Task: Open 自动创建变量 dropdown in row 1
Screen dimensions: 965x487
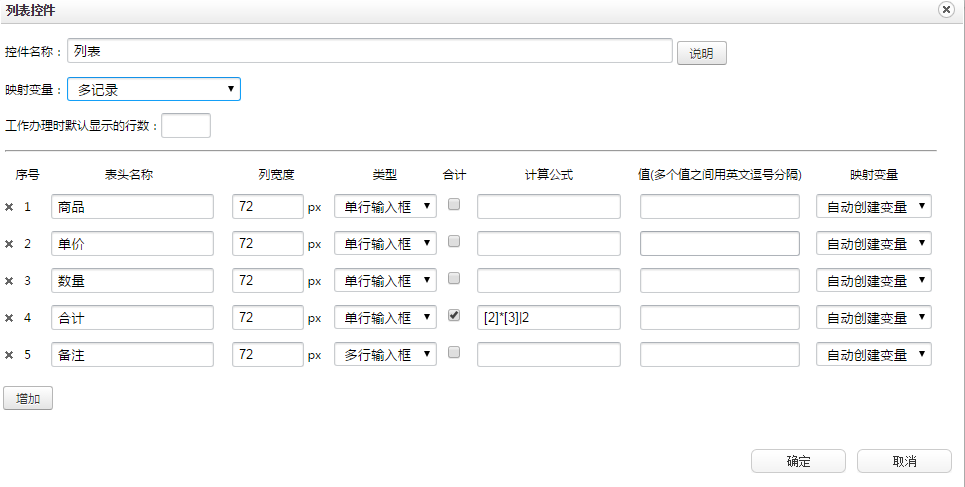Action: coord(874,207)
